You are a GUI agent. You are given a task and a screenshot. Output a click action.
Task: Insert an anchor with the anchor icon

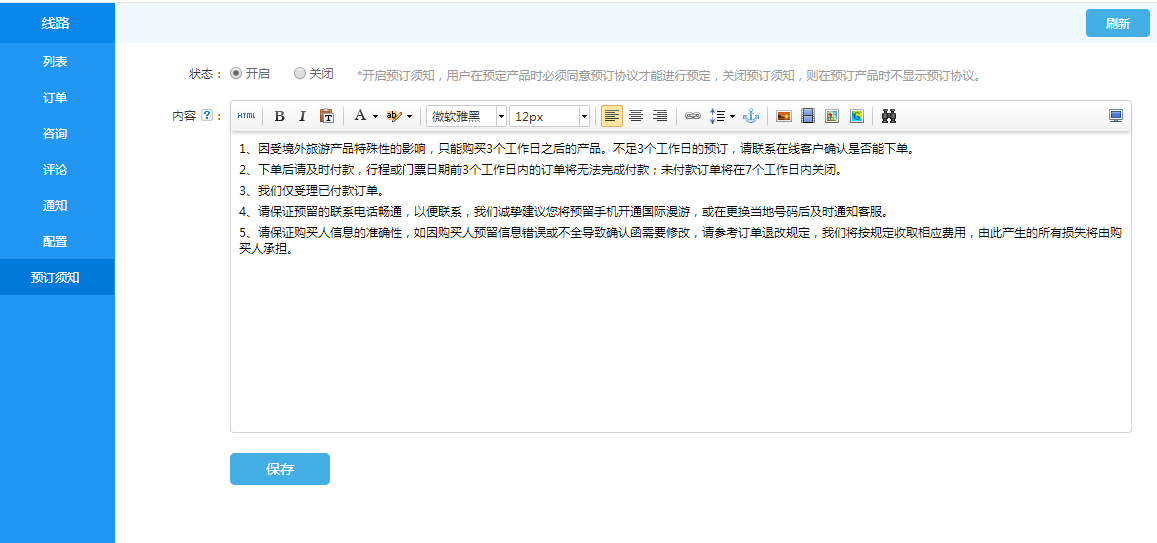[x=751, y=116]
